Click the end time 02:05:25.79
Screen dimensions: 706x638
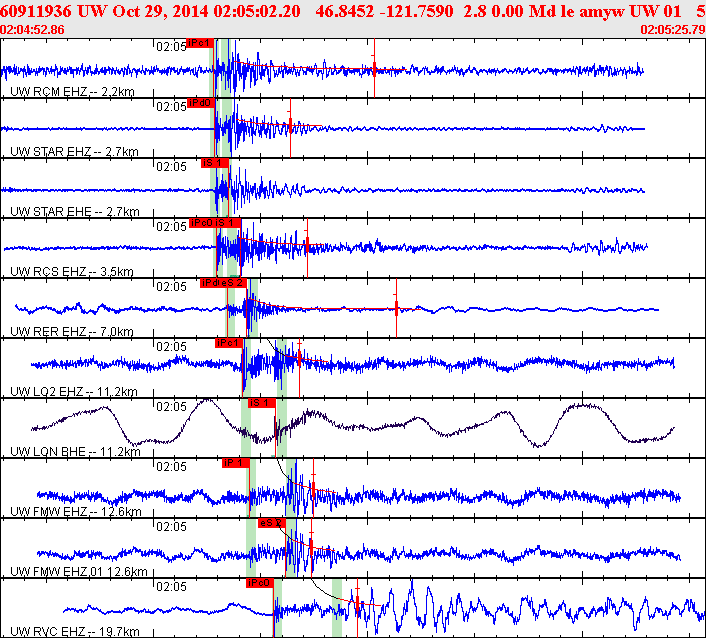(x=673, y=30)
